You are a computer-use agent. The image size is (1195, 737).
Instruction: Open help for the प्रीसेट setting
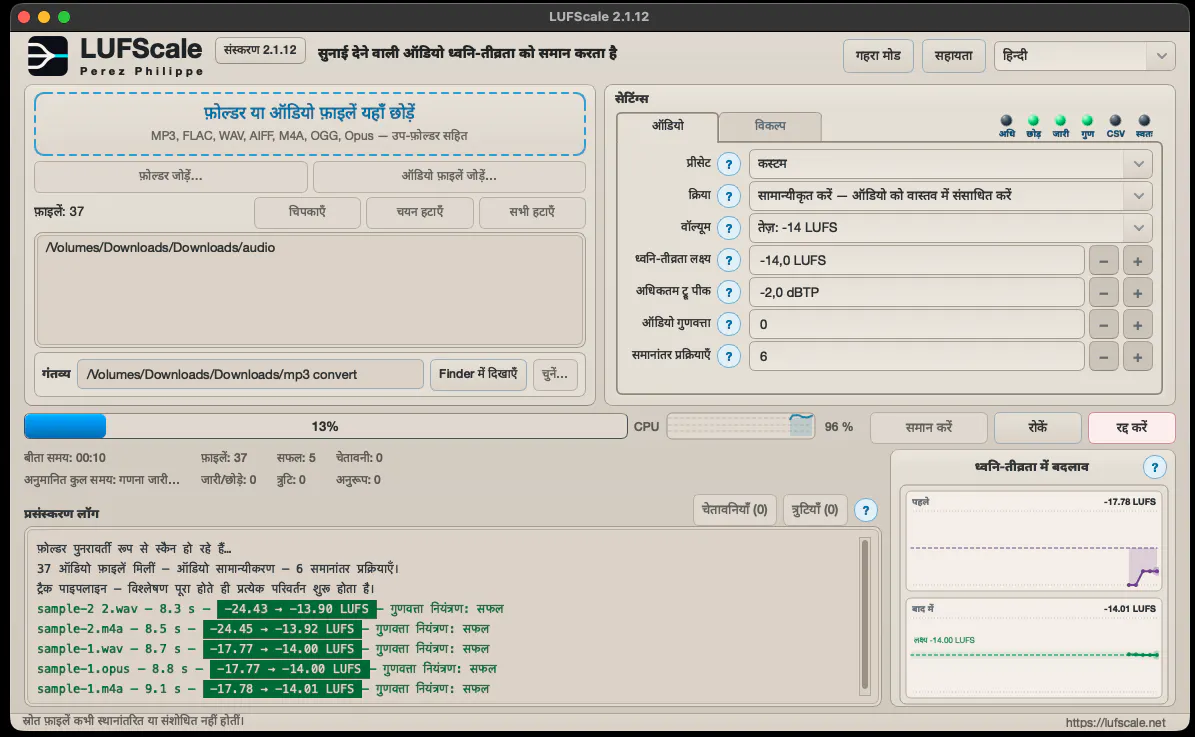[729, 164]
